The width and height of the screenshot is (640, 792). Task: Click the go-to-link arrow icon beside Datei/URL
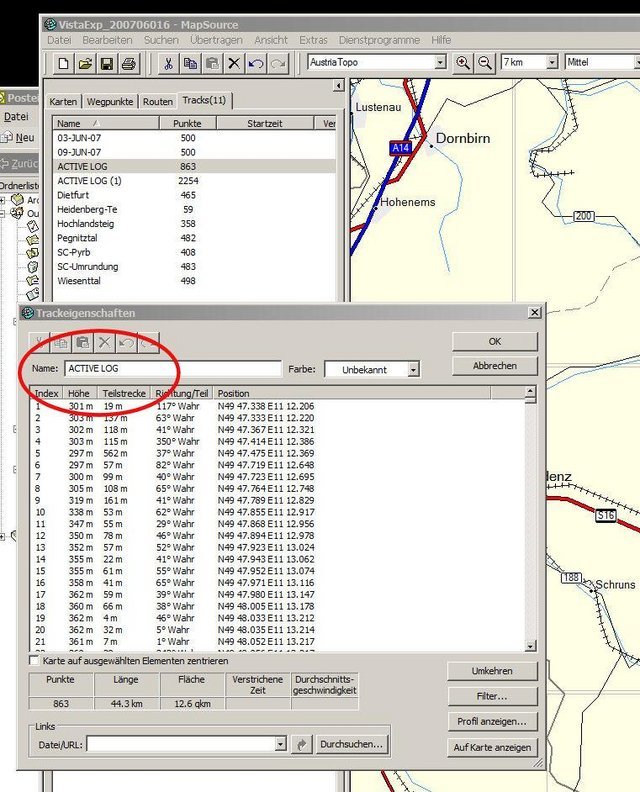(302, 744)
